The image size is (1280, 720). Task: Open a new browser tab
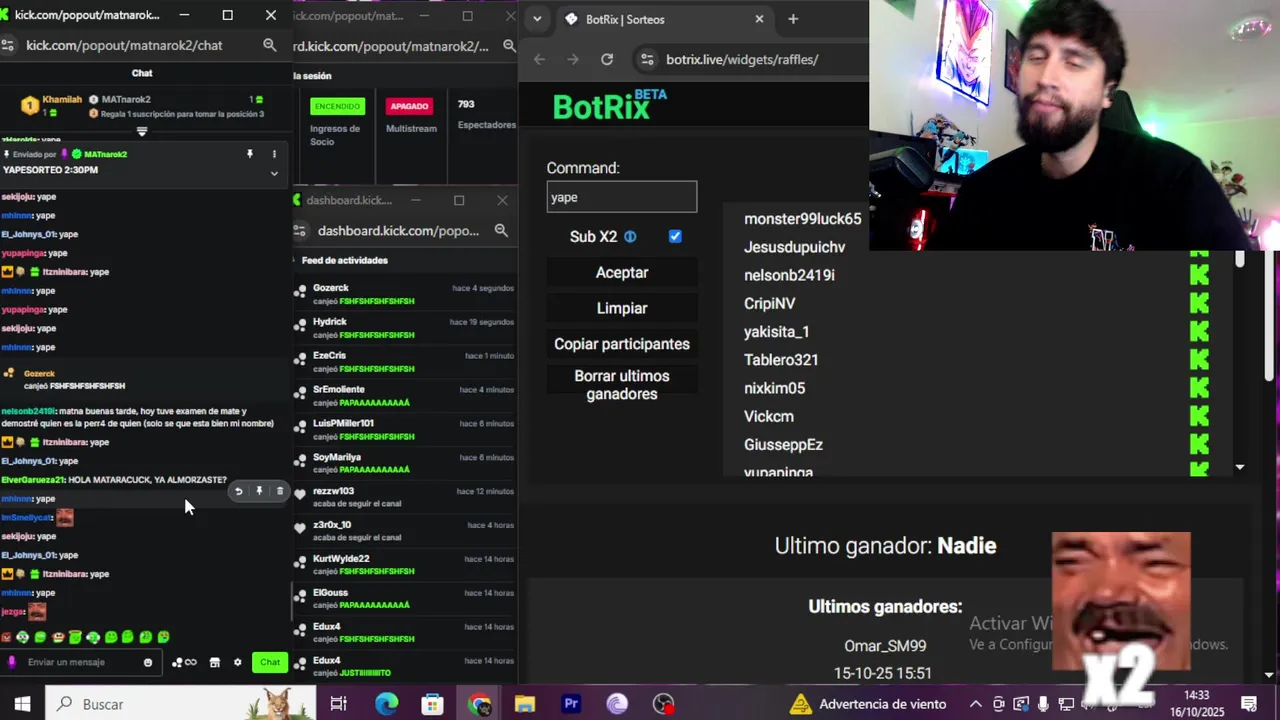tap(793, 19)
